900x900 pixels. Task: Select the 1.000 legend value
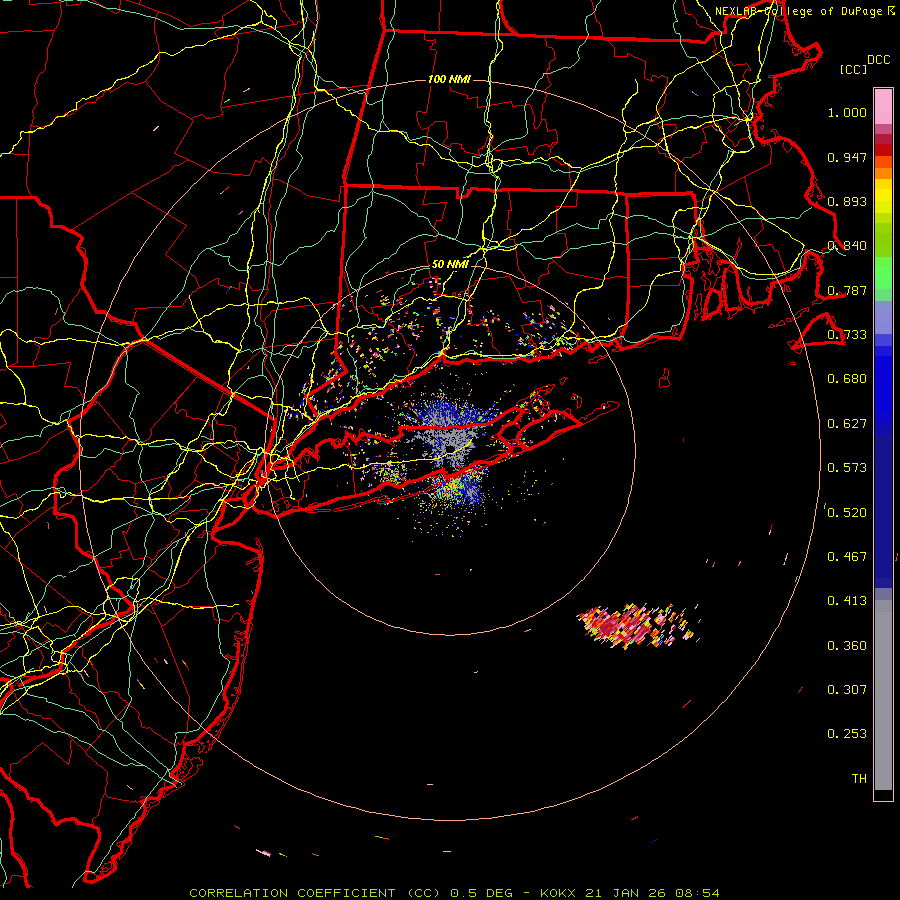pos(847,112)
